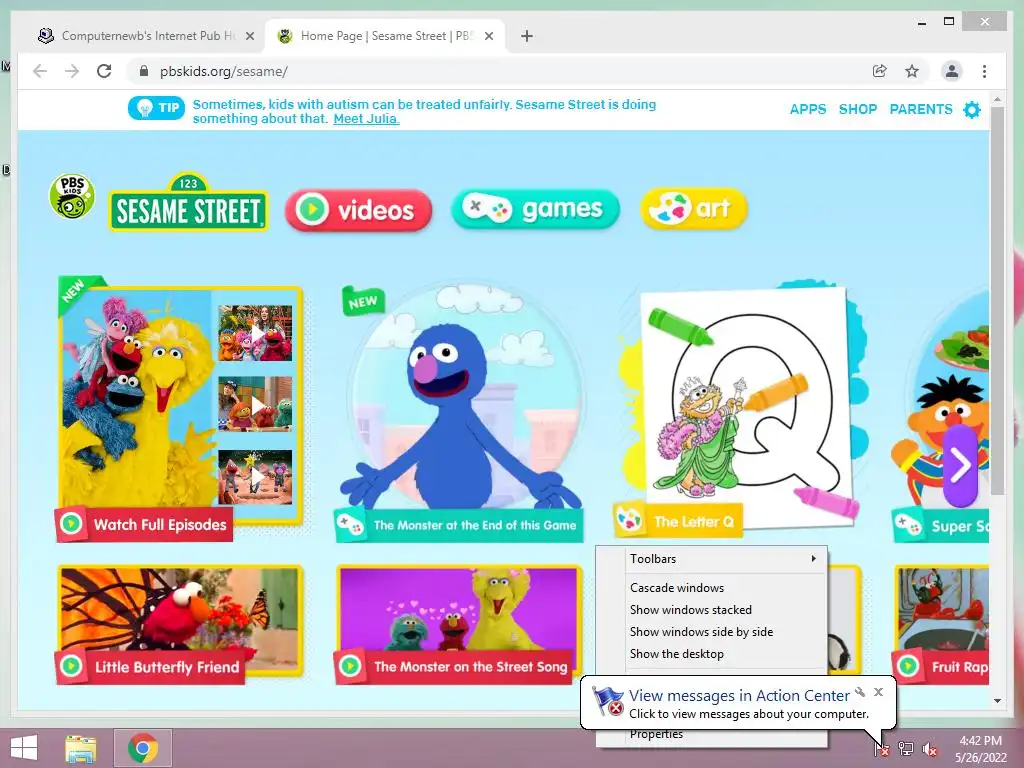Expand the Toolbars submenu
The image size is (1024, 768).
click(x=724, y=559)
